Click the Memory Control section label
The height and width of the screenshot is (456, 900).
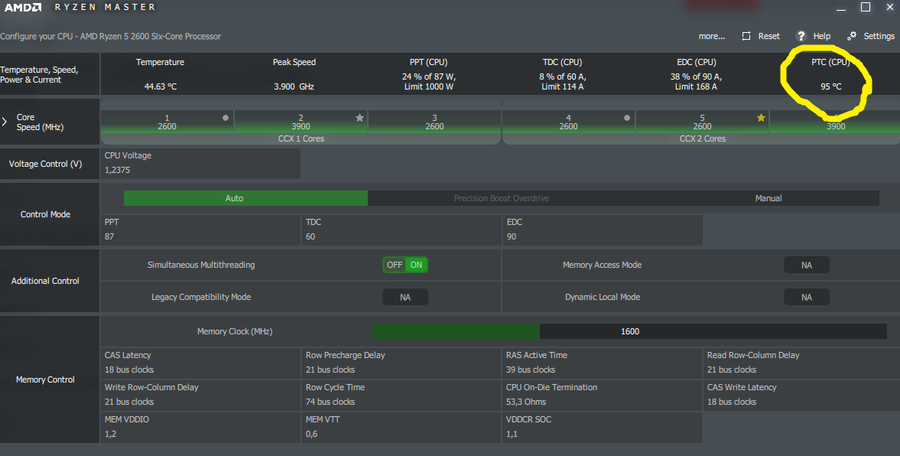(x=45, y=380)
